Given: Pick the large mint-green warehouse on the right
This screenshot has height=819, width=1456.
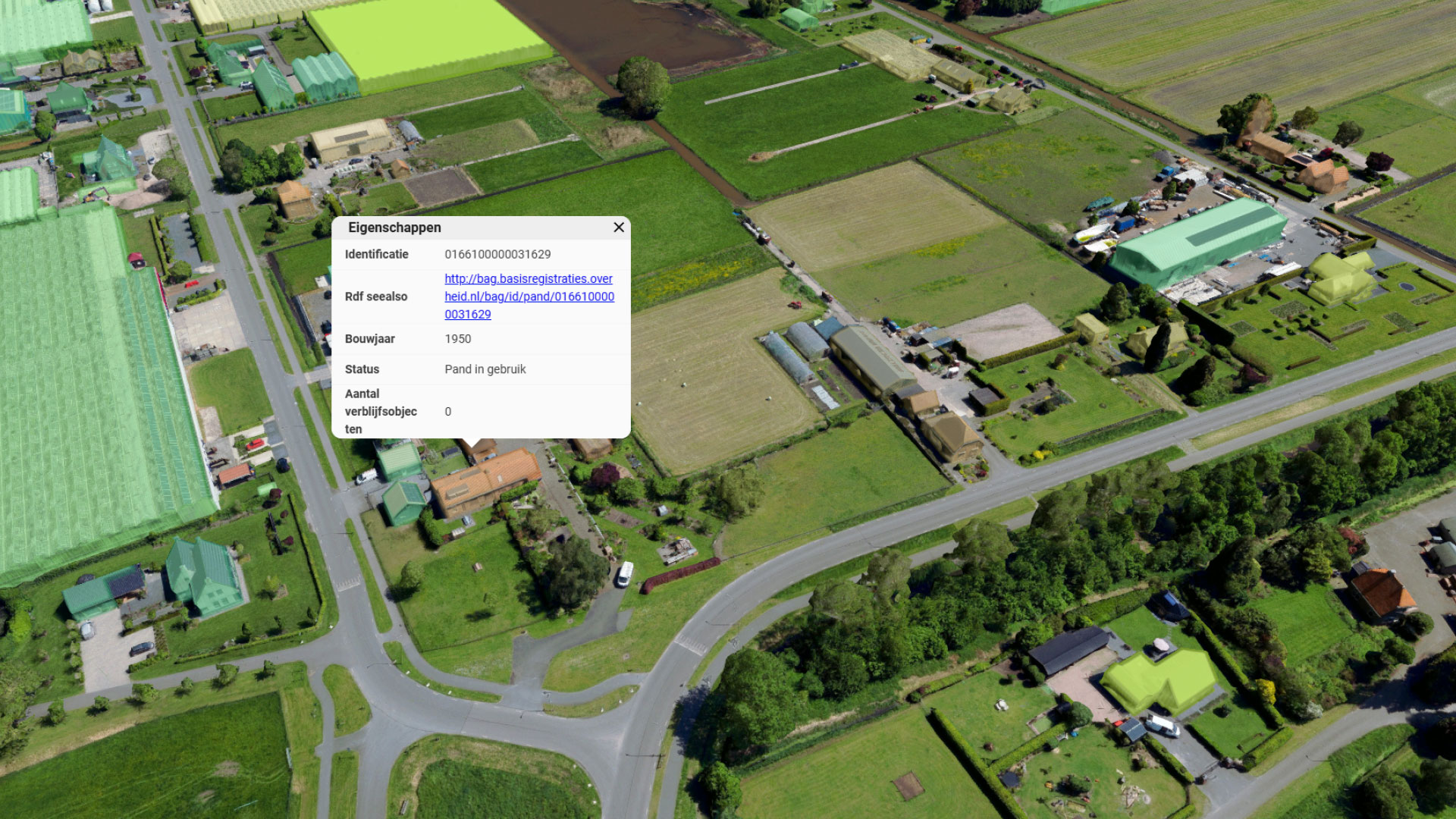Looking at the screenshot, I should [x=1197, y=241].
